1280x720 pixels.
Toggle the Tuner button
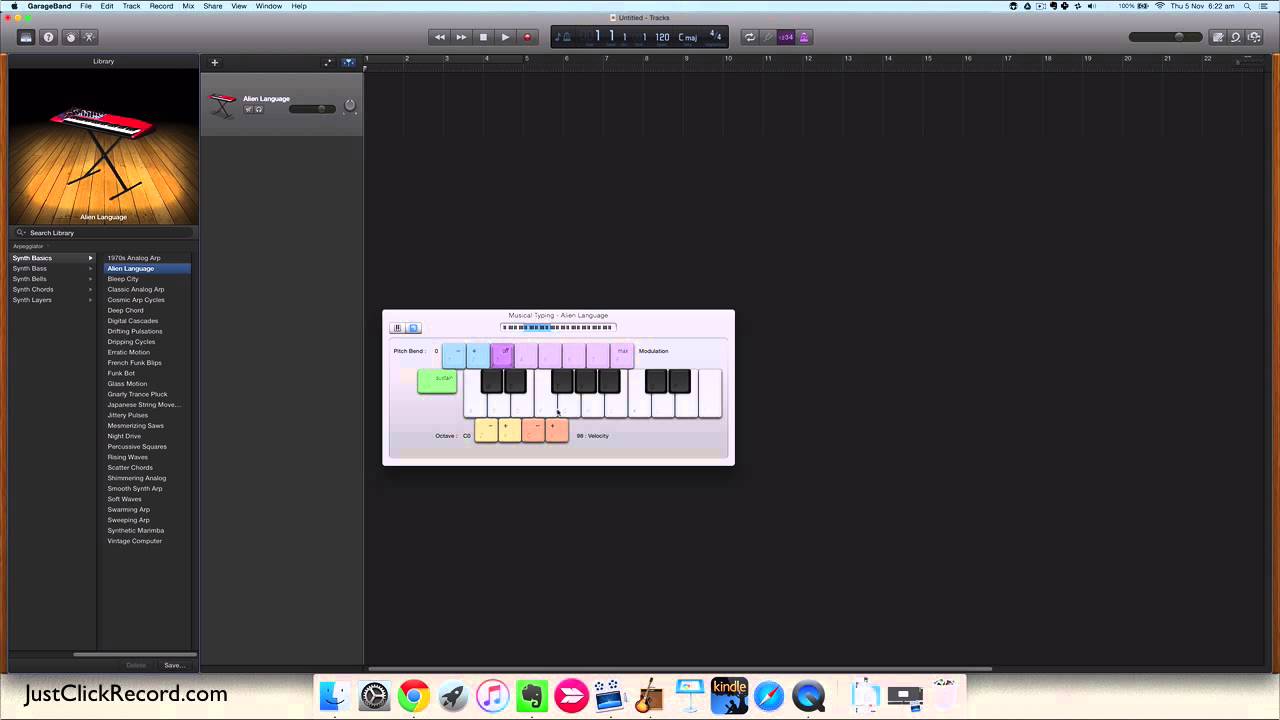pyautogui.click(x=769, y=37)
